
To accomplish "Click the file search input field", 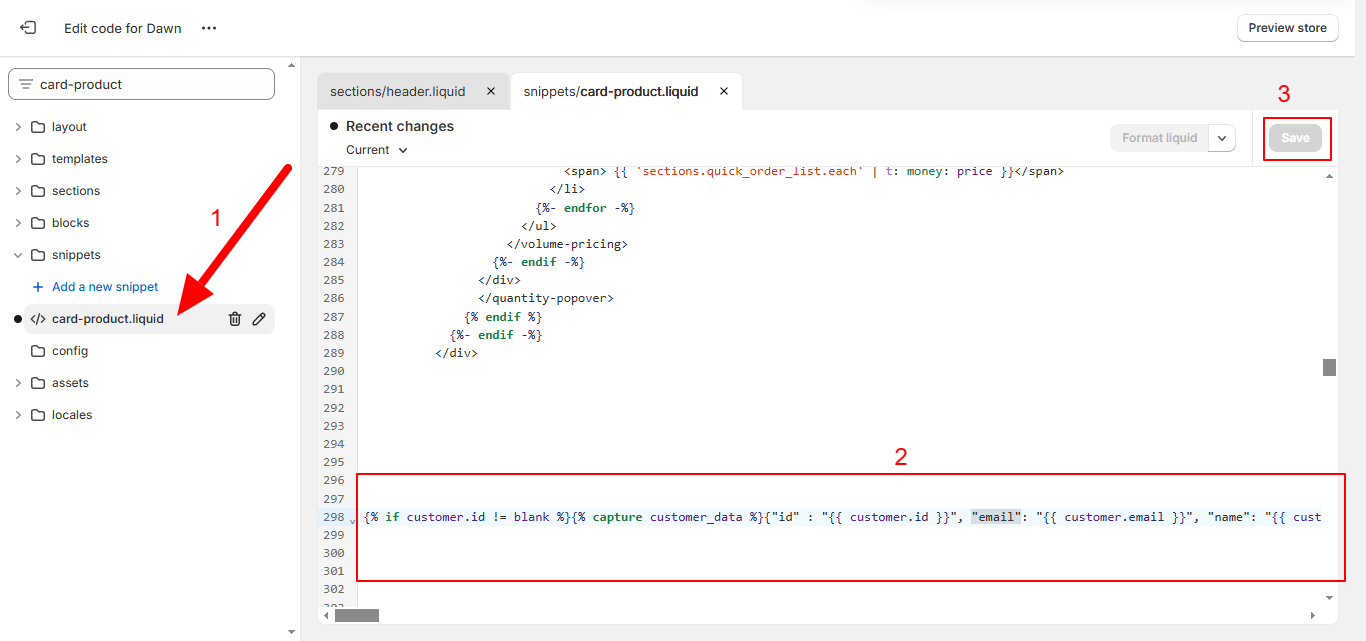I will tap(150, 85).
